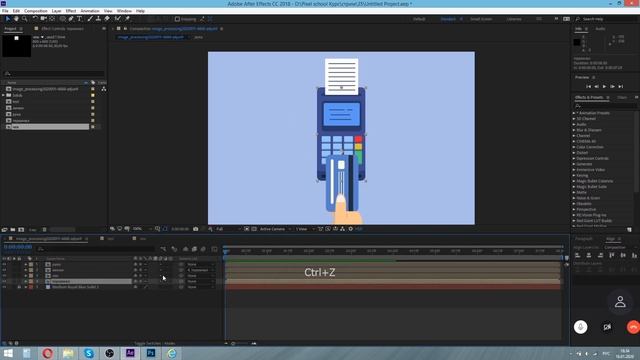Click the Windows taskbar After Effects icon
The width and height of the screenshot is (640, 360).
pos(130,353)
